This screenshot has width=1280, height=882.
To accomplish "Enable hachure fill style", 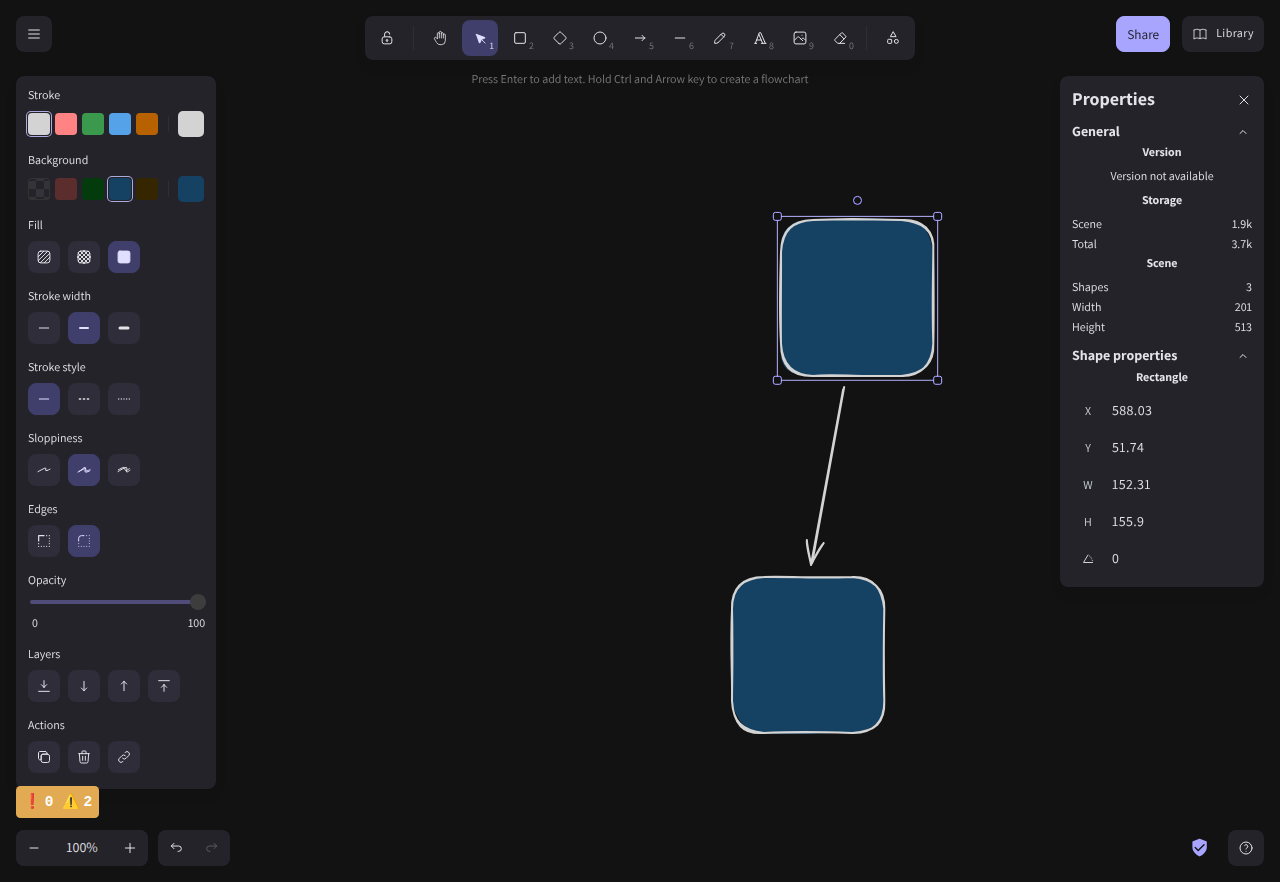I will click(44, 257).
